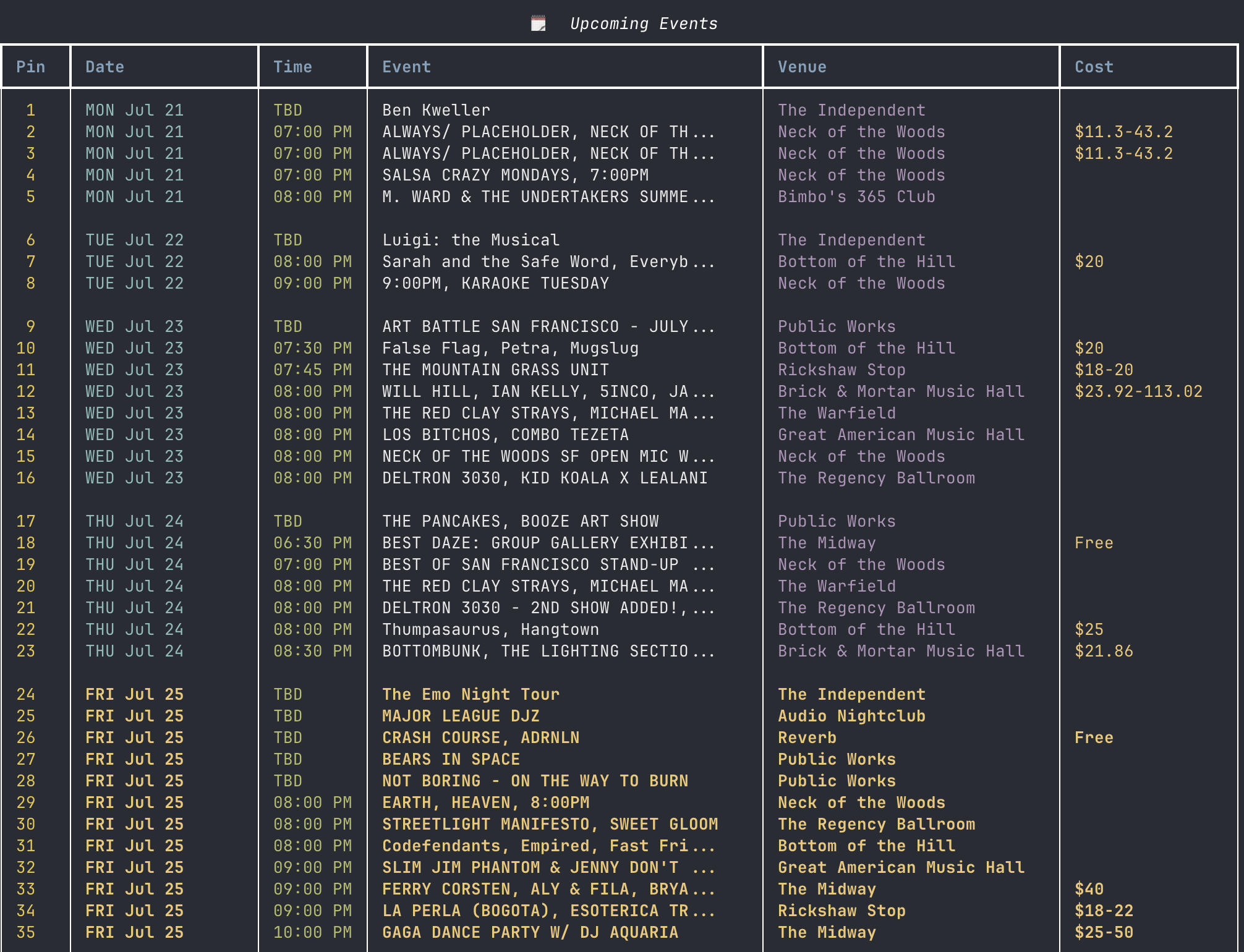Click the $25-50 cost cell
This screenshot has width=1244, height=952.
(x=1104, y=932)
